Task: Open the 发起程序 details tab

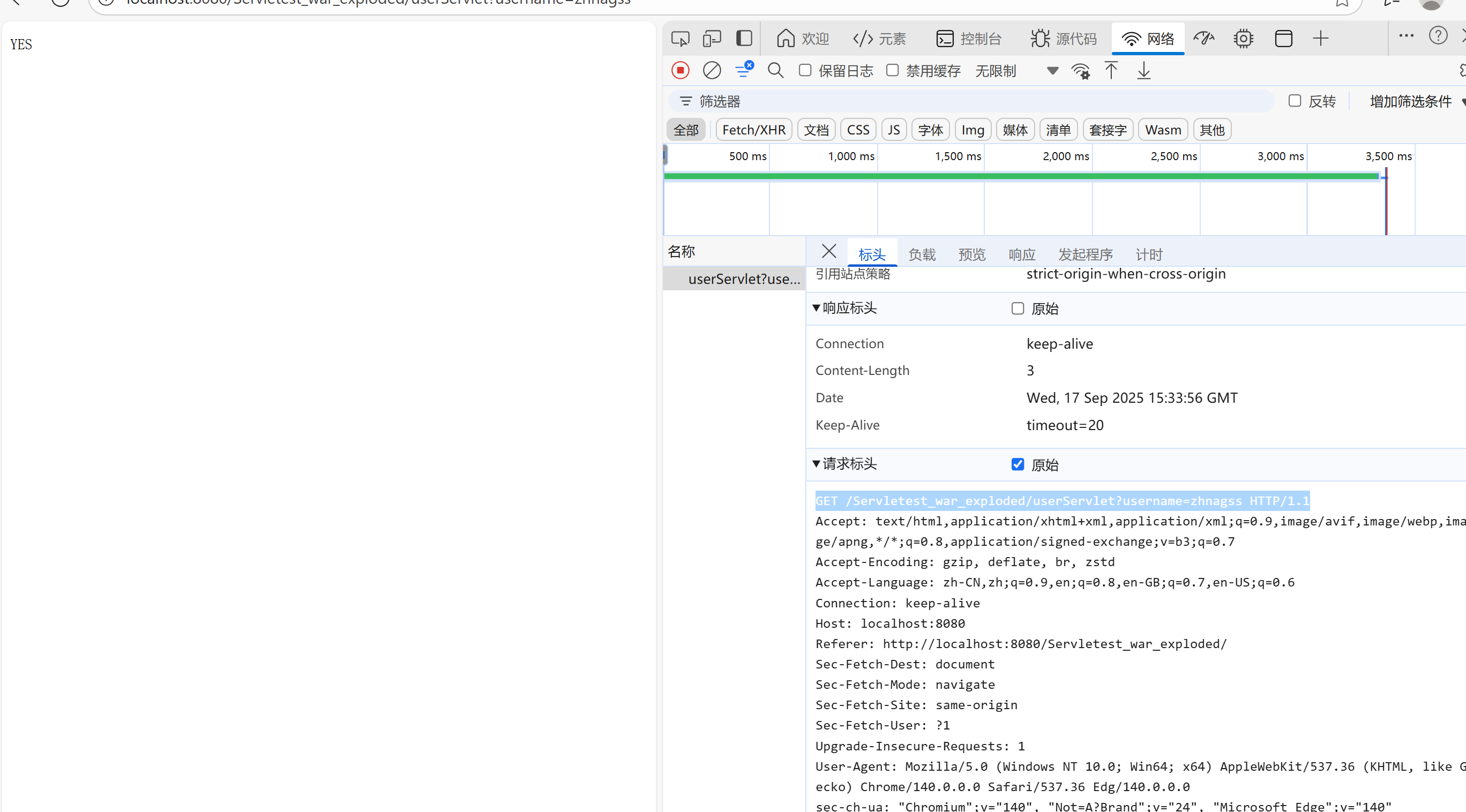Action: click(x=1085, y=254)
